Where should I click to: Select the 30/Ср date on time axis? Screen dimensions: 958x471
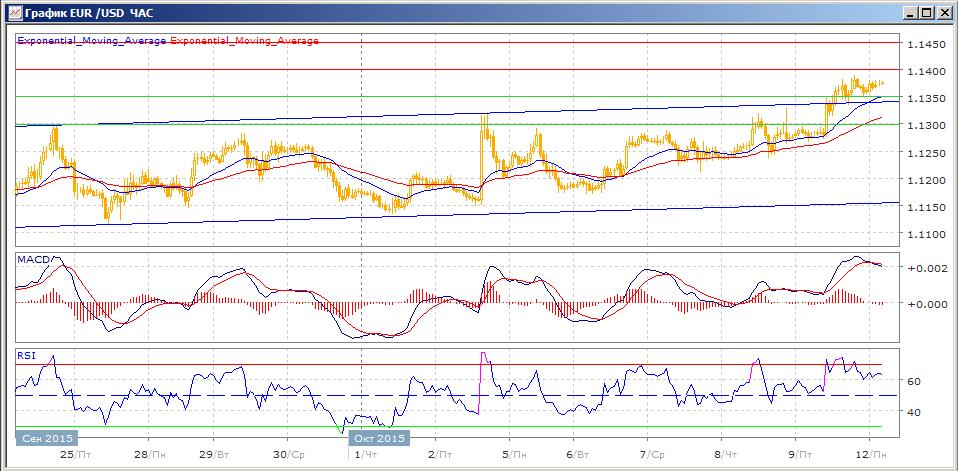pyautogui.click(x=289, y=454)
